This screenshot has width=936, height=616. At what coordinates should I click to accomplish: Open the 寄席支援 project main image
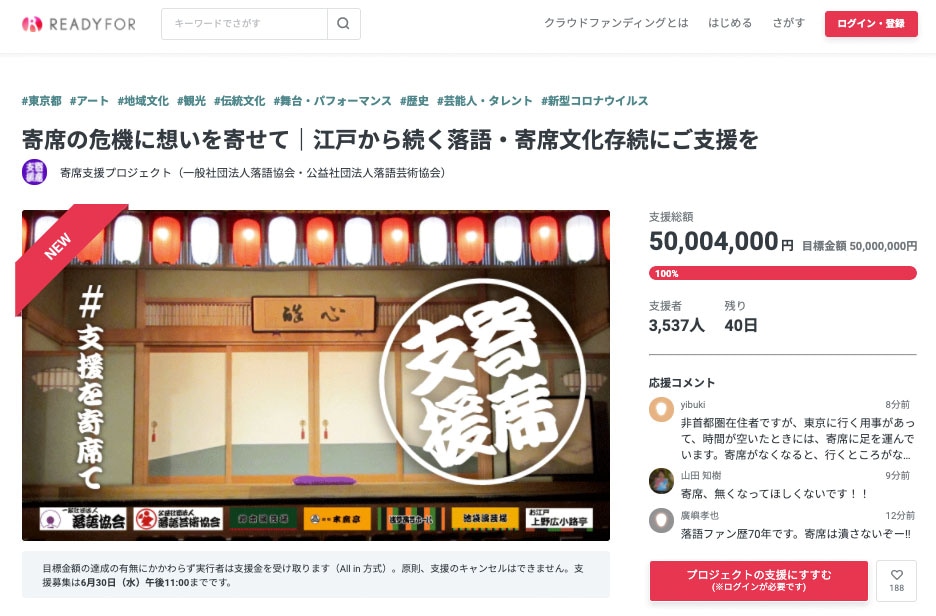316,375
